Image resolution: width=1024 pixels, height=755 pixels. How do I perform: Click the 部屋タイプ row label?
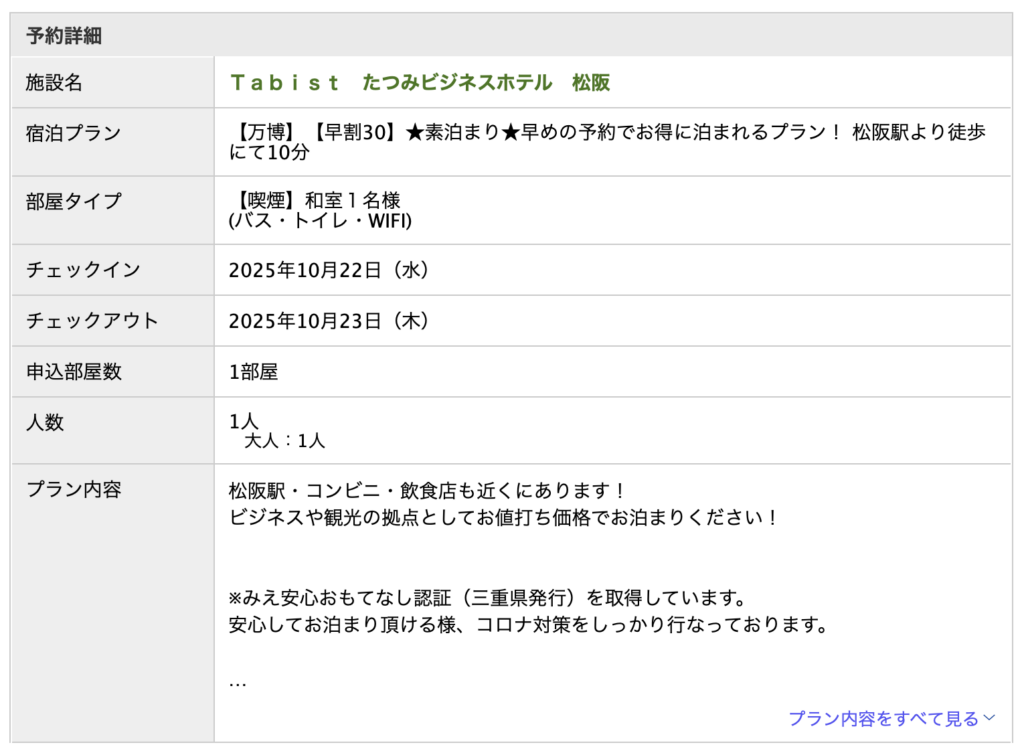coord(73,201)
